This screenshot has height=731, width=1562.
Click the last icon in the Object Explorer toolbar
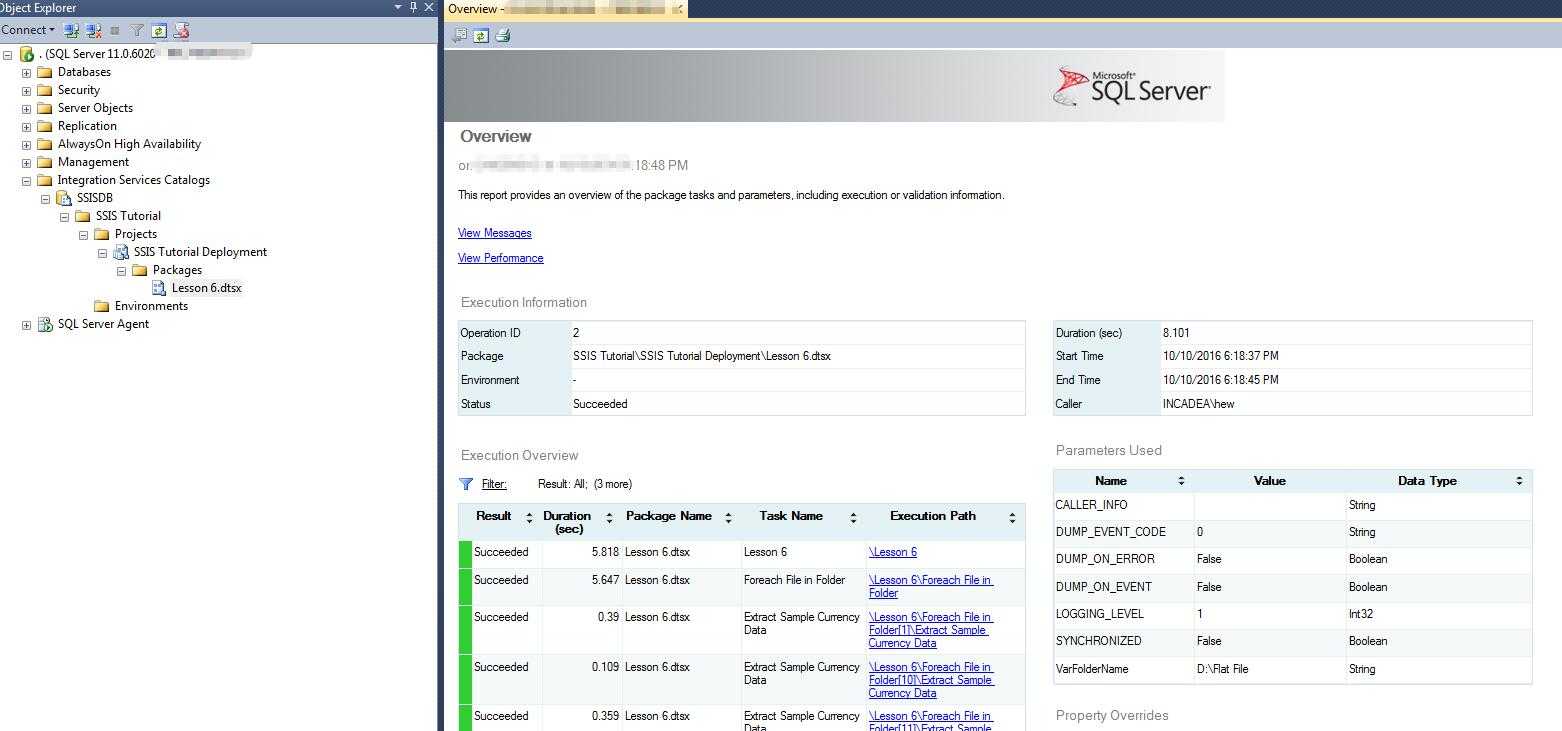tap(181, 31)
